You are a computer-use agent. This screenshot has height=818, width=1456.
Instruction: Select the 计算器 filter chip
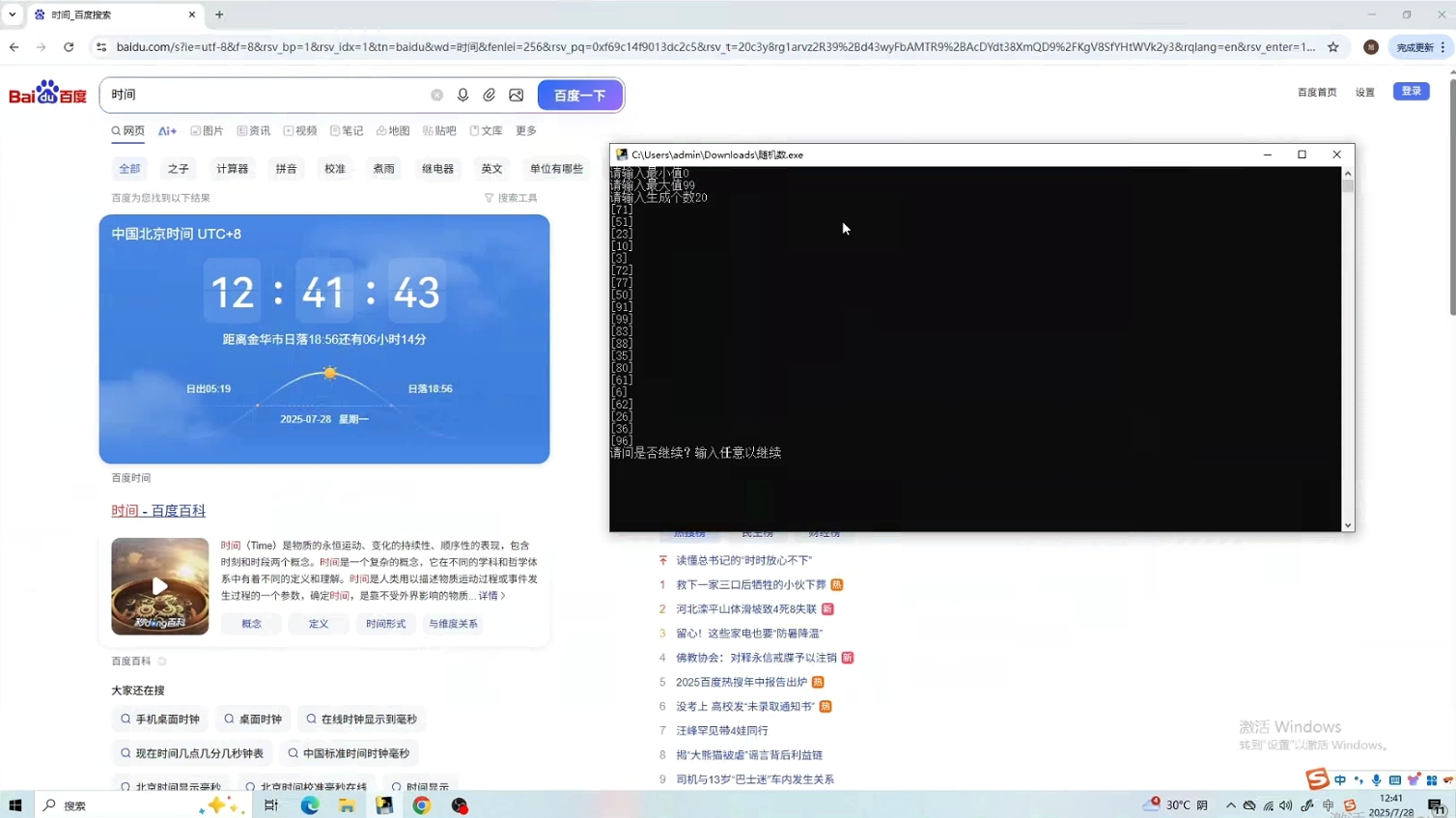pyautogui.click(x=232, y=168)
